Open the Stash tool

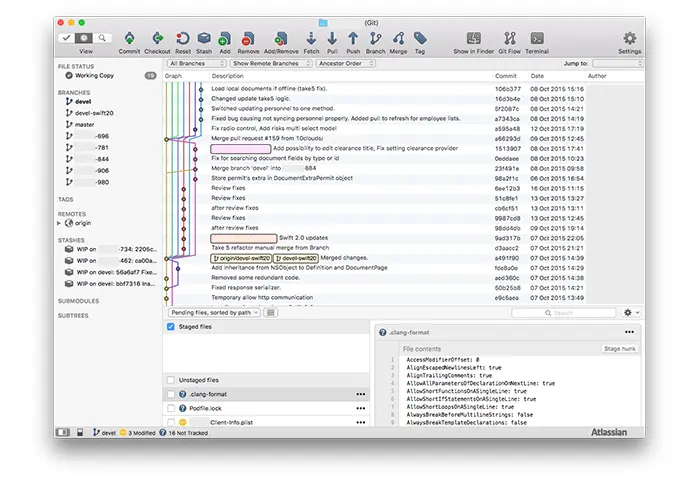point(204,39)
